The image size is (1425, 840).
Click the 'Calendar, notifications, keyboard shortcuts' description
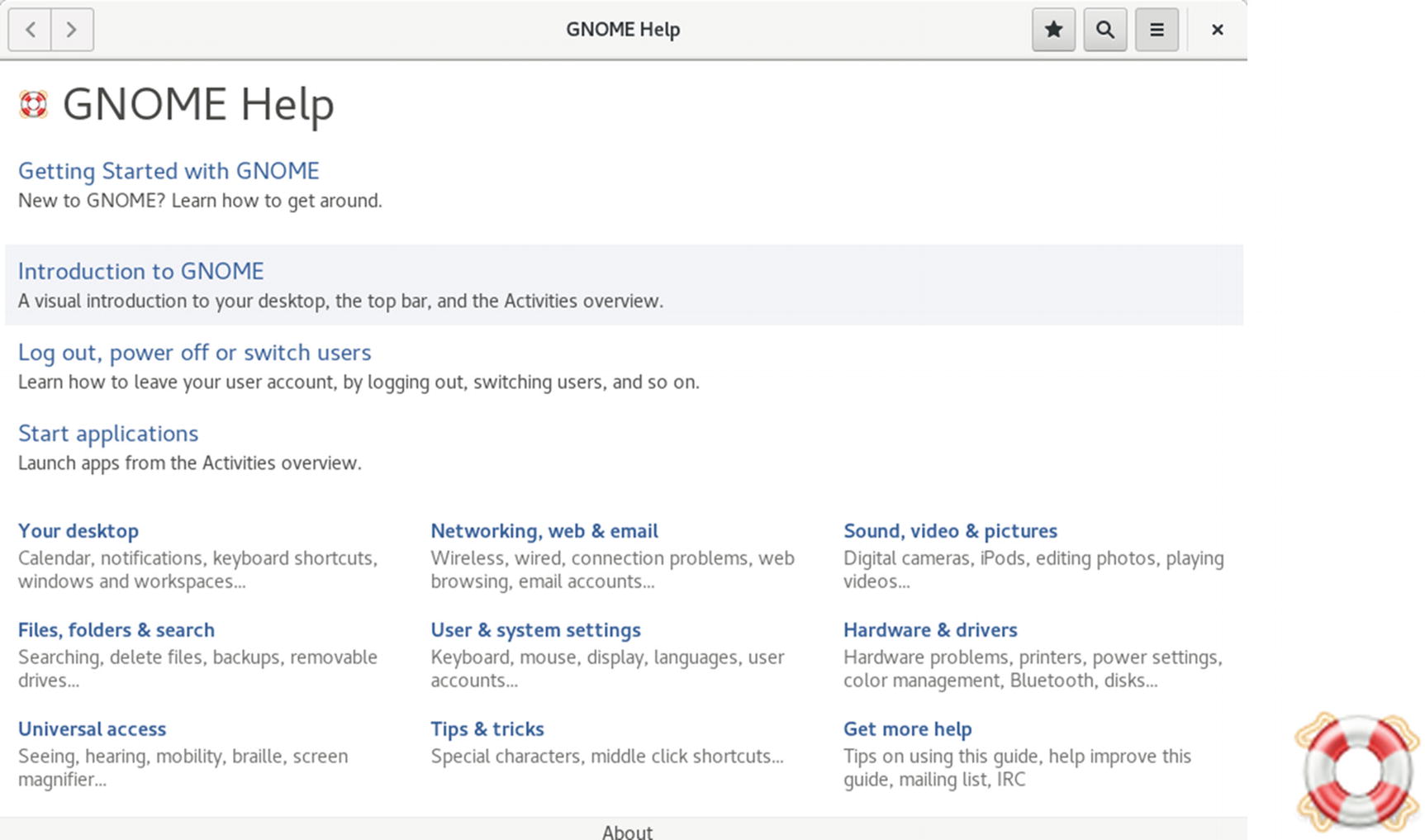197,569
